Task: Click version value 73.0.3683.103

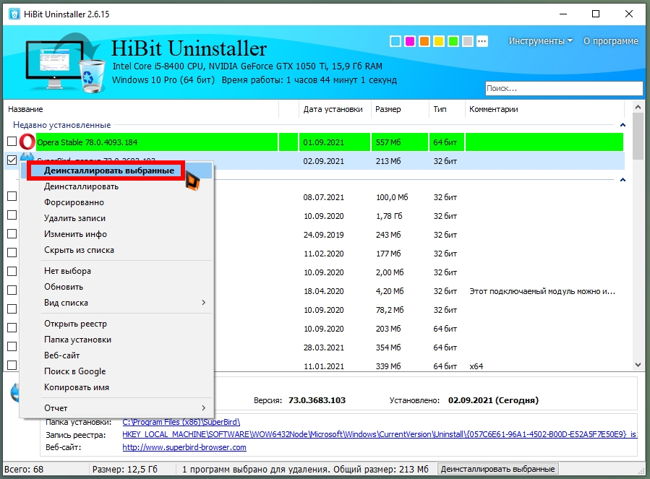Action: click(x=317, y=400)
